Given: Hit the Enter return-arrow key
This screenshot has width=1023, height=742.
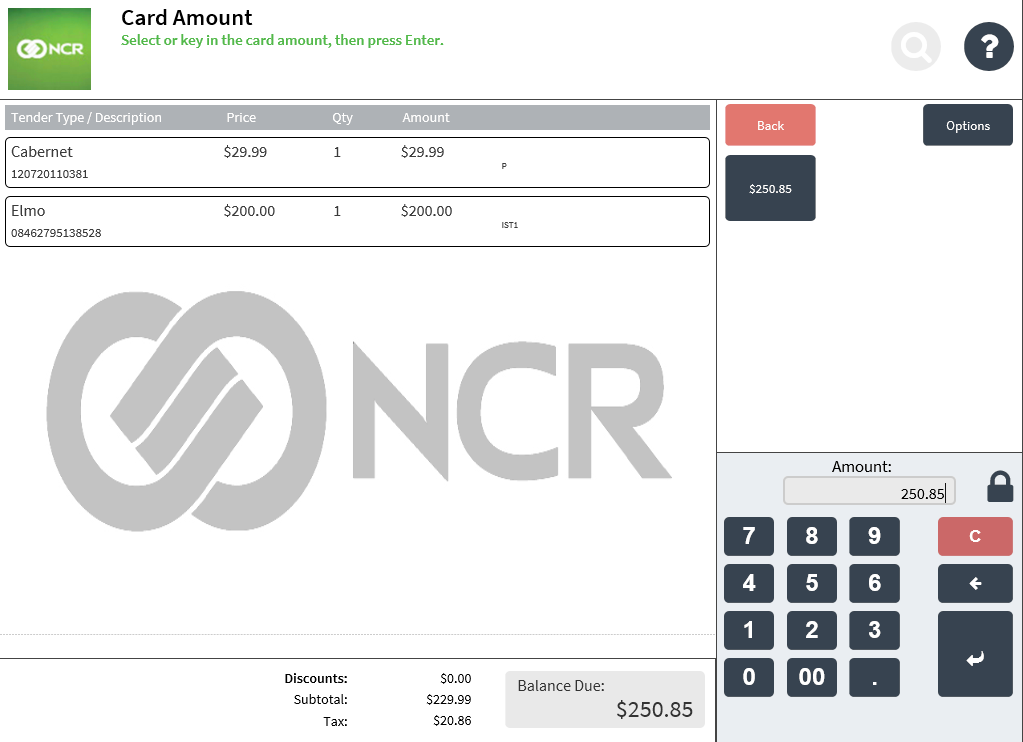Looking at the screenshot, I should (x=975, y=654).
